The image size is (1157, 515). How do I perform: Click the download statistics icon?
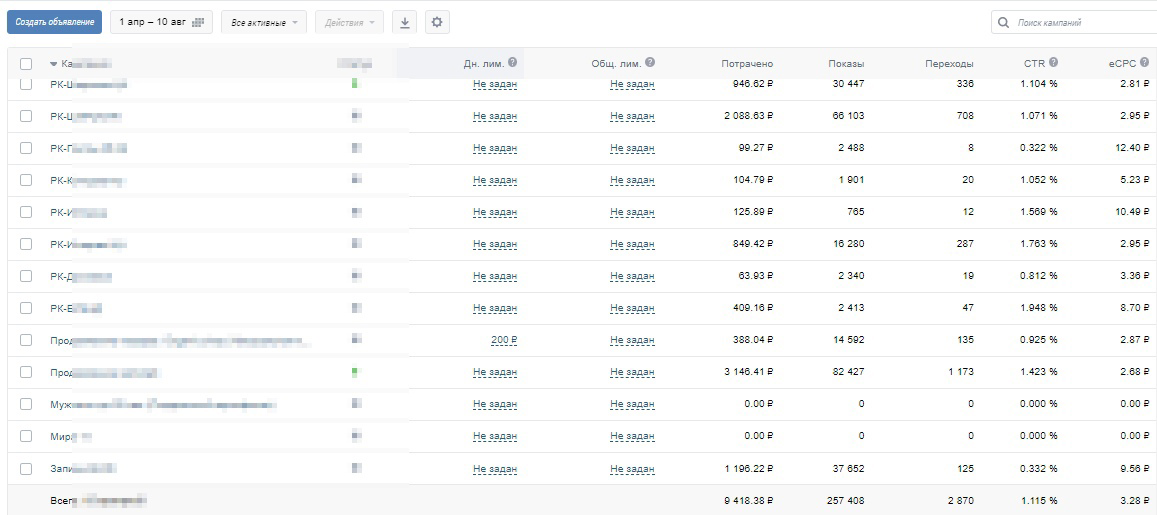pos(404,22)
